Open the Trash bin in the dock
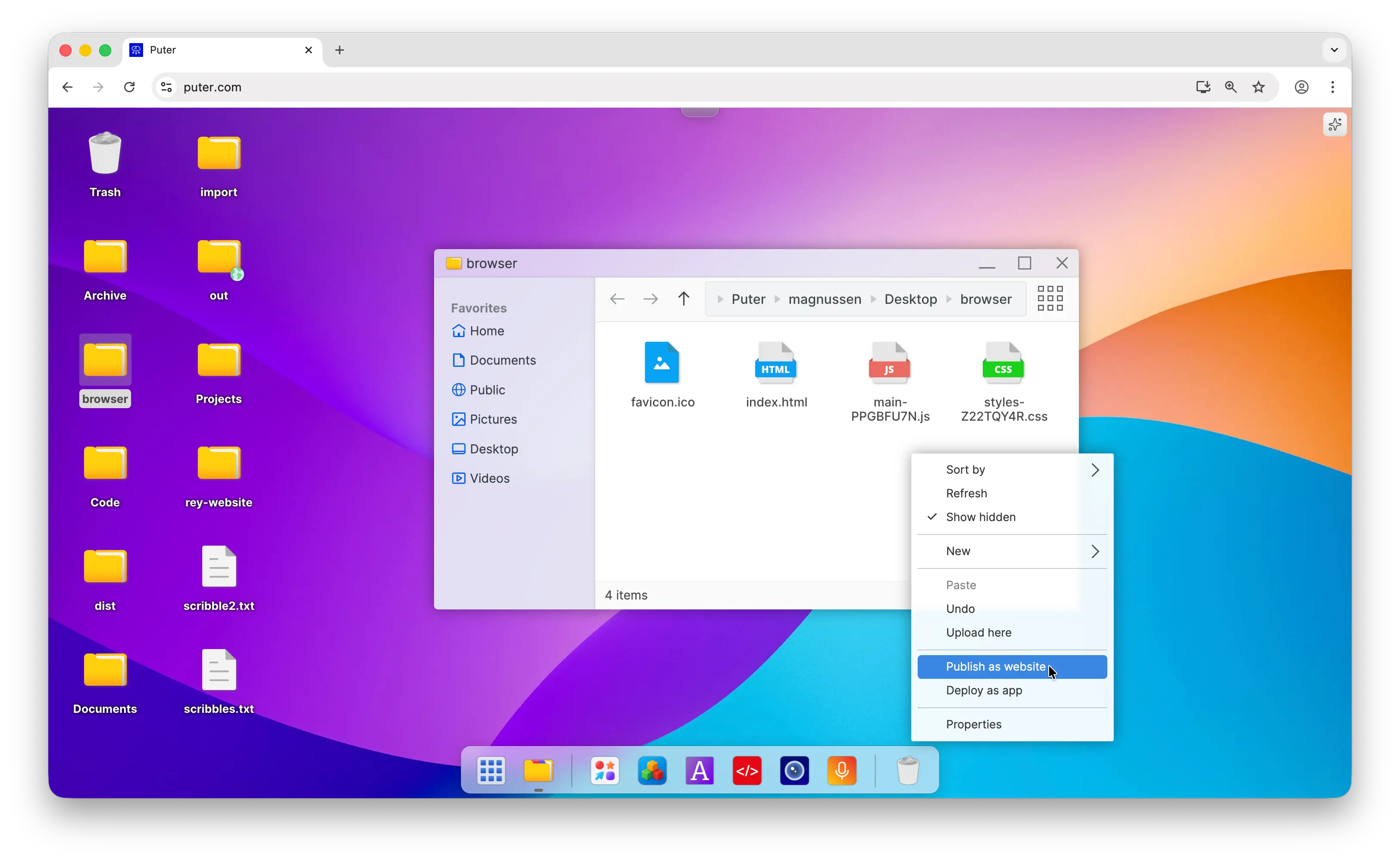 tap(908, 770)
